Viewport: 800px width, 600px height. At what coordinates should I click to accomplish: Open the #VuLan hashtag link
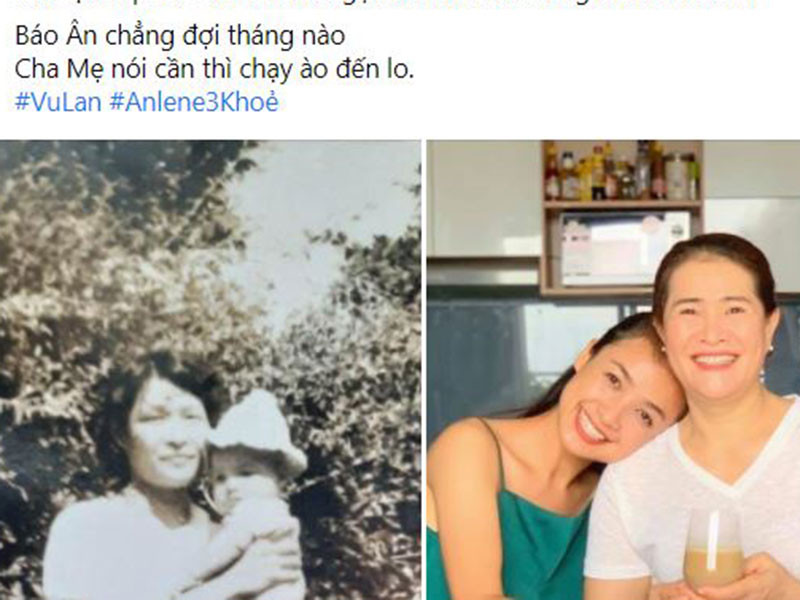click(58, 102)
